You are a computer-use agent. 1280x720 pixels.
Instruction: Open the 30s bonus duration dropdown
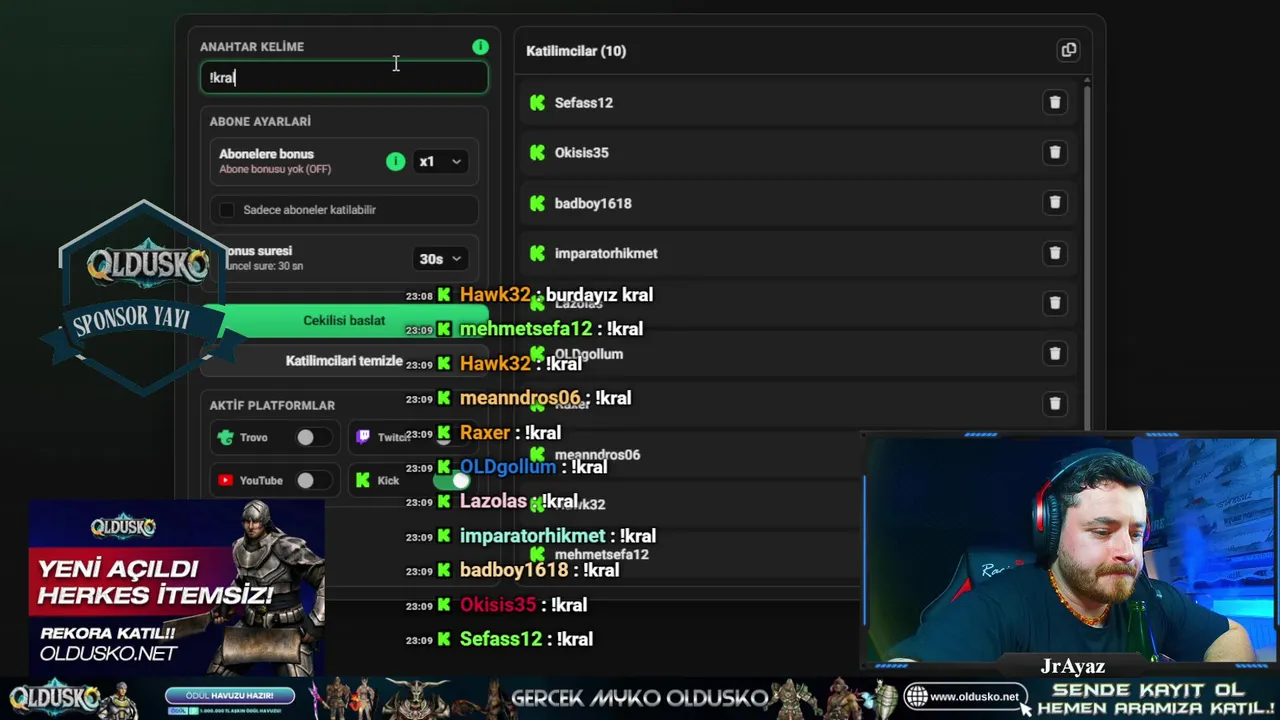coord(440,259)
